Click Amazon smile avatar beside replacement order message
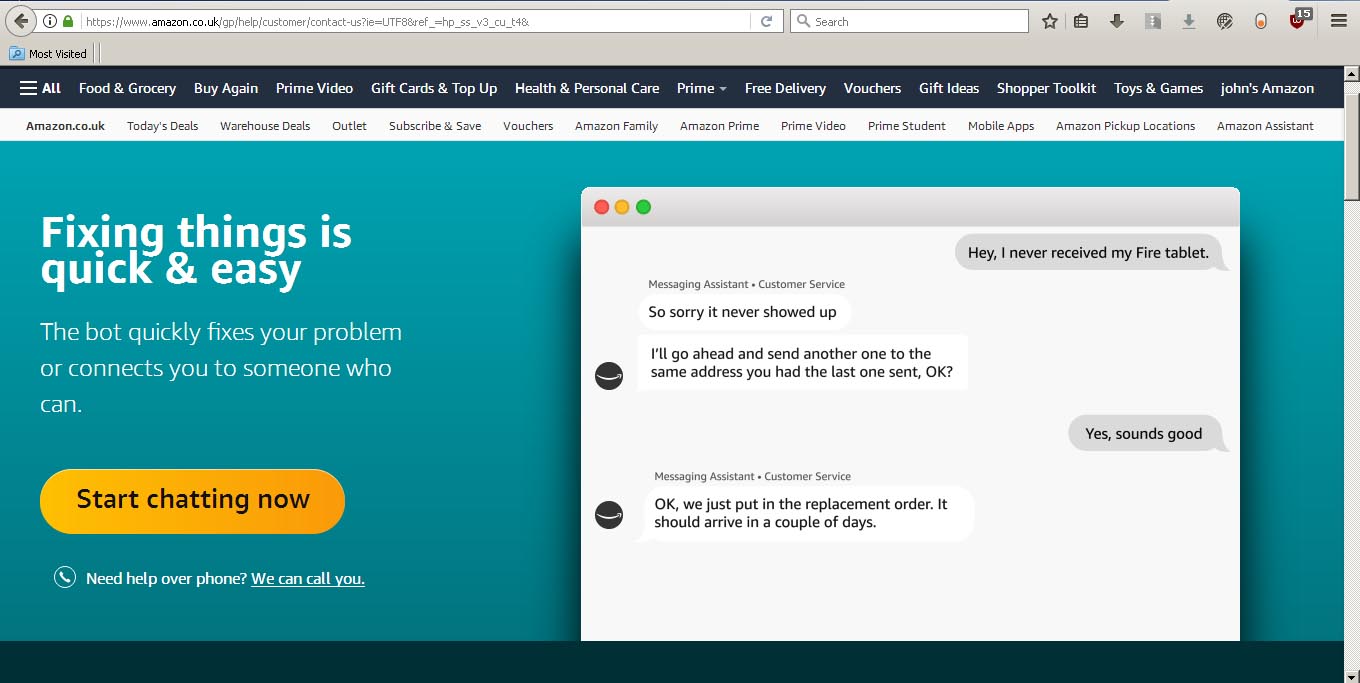1360x683 pixels. click(609, 515)
